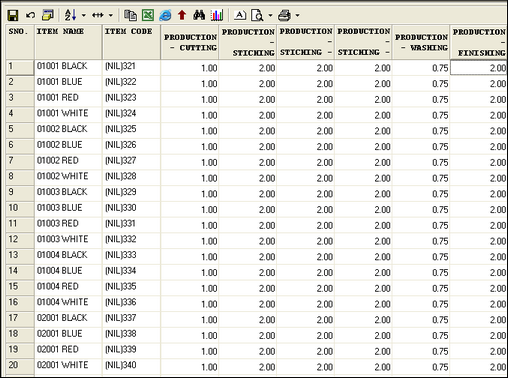Click the SNO. column header
The height and width of the screenshot is (378, 508).
[20, 42]
